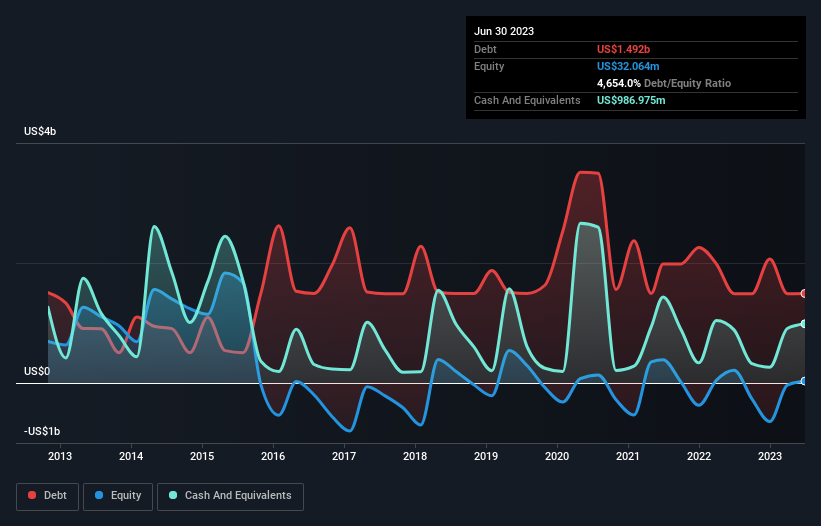This screenshot has width=821, height=526.
Task: Click the US$986.975m cash value
Action: coord(631,100)
